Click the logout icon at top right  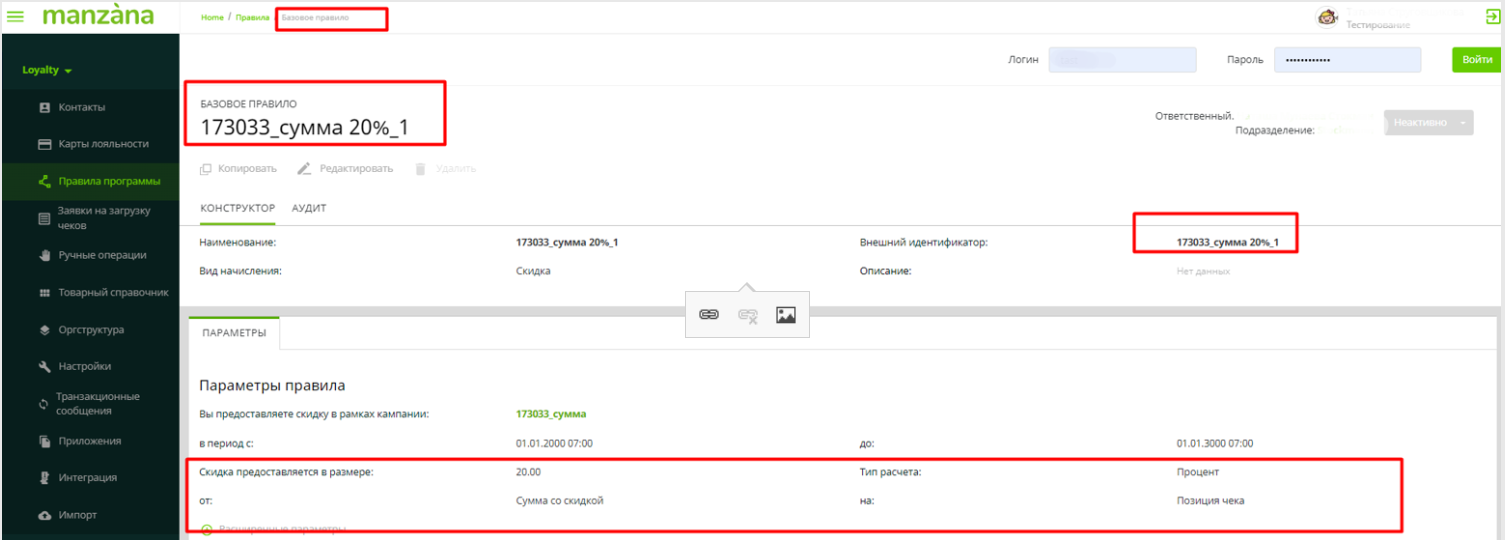tap(1492, 16)
